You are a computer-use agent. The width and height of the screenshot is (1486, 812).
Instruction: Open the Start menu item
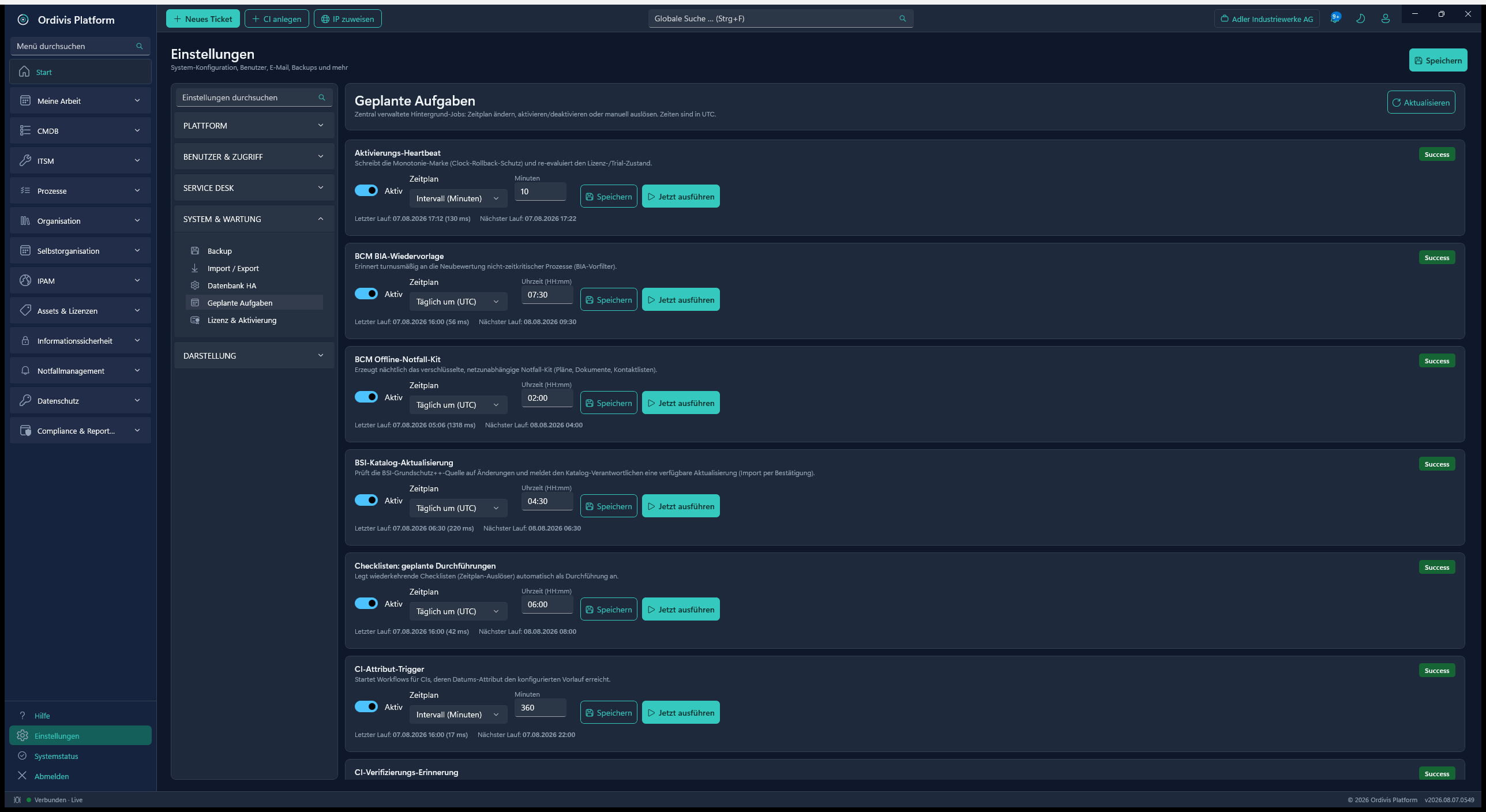click(x=80, y=72)
